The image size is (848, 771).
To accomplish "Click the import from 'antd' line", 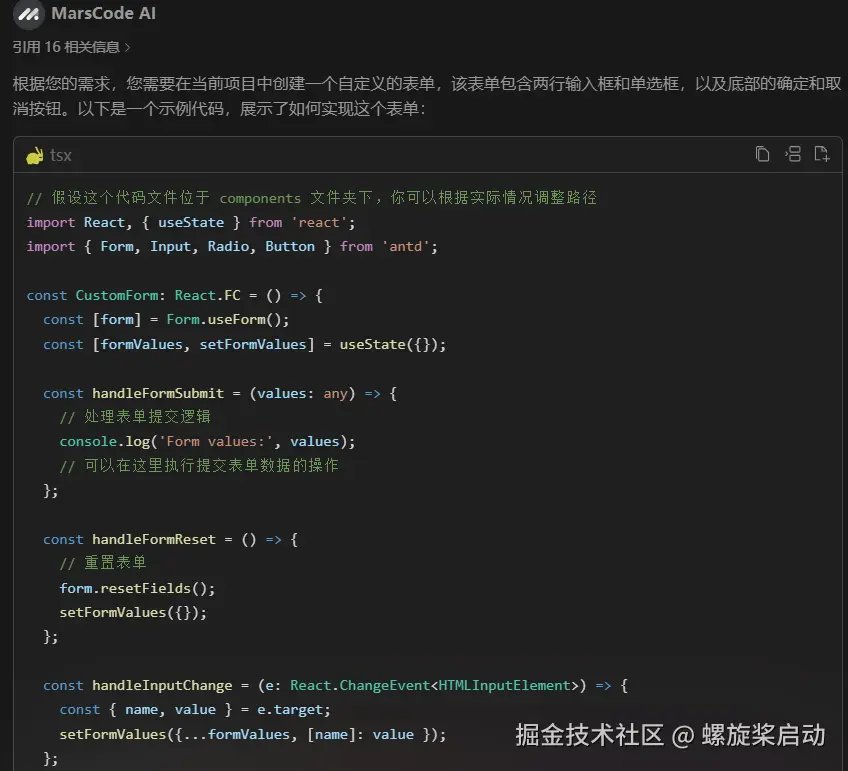I will [232, 247].
